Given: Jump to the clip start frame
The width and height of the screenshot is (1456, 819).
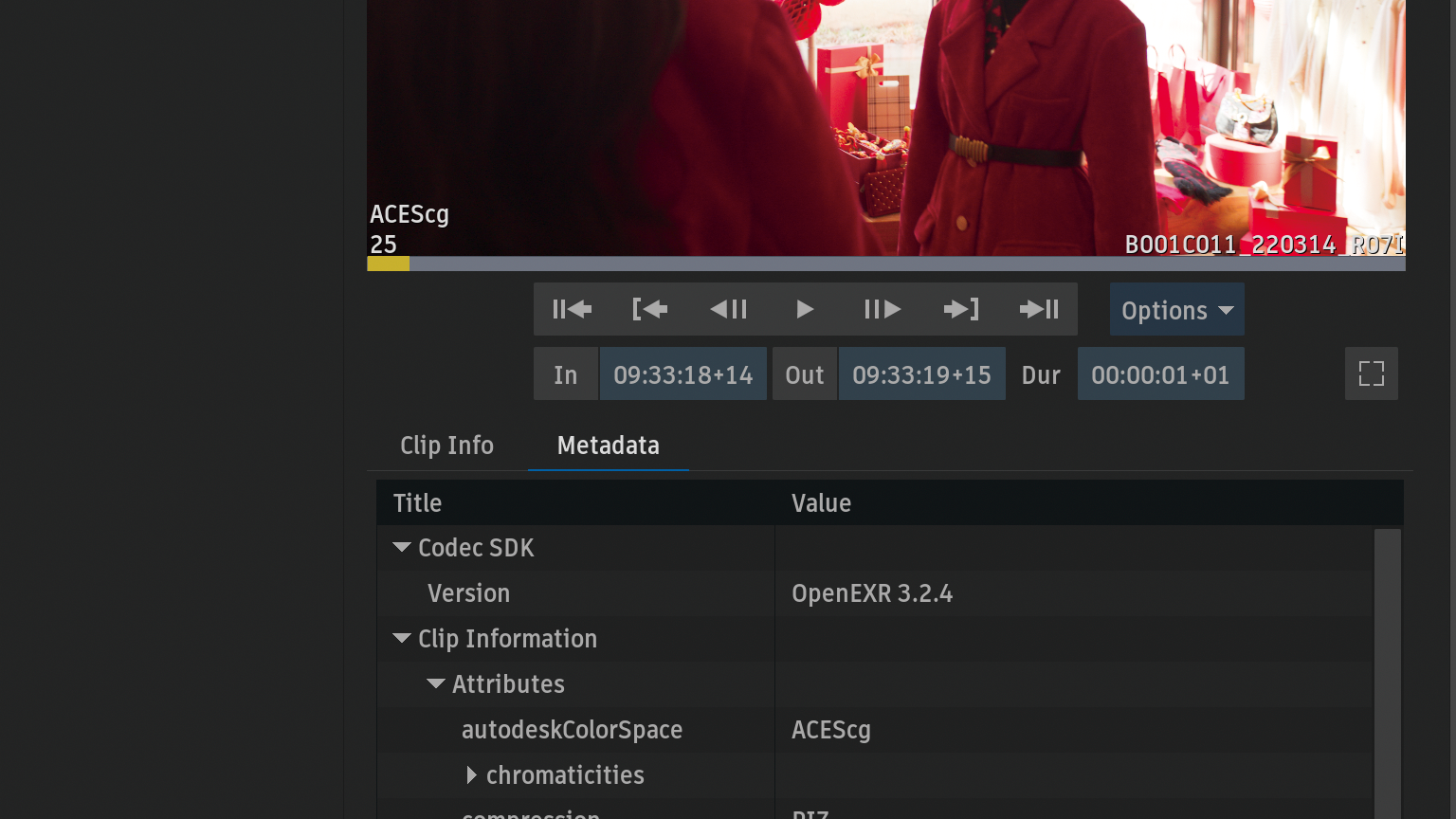Looking at the screenshot, I should pos(572,309).
